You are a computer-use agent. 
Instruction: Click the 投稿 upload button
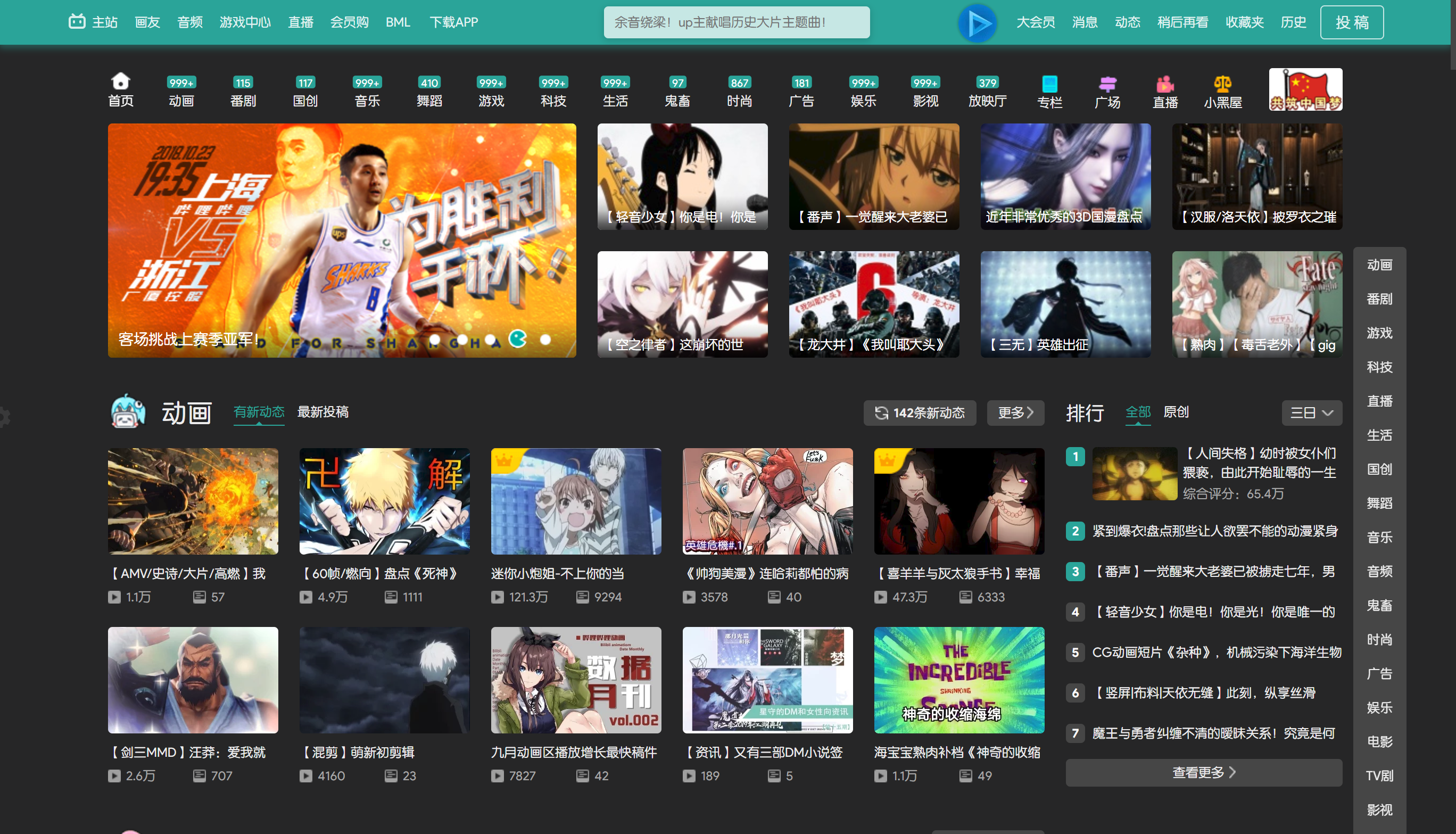(x=1351, y=22)
